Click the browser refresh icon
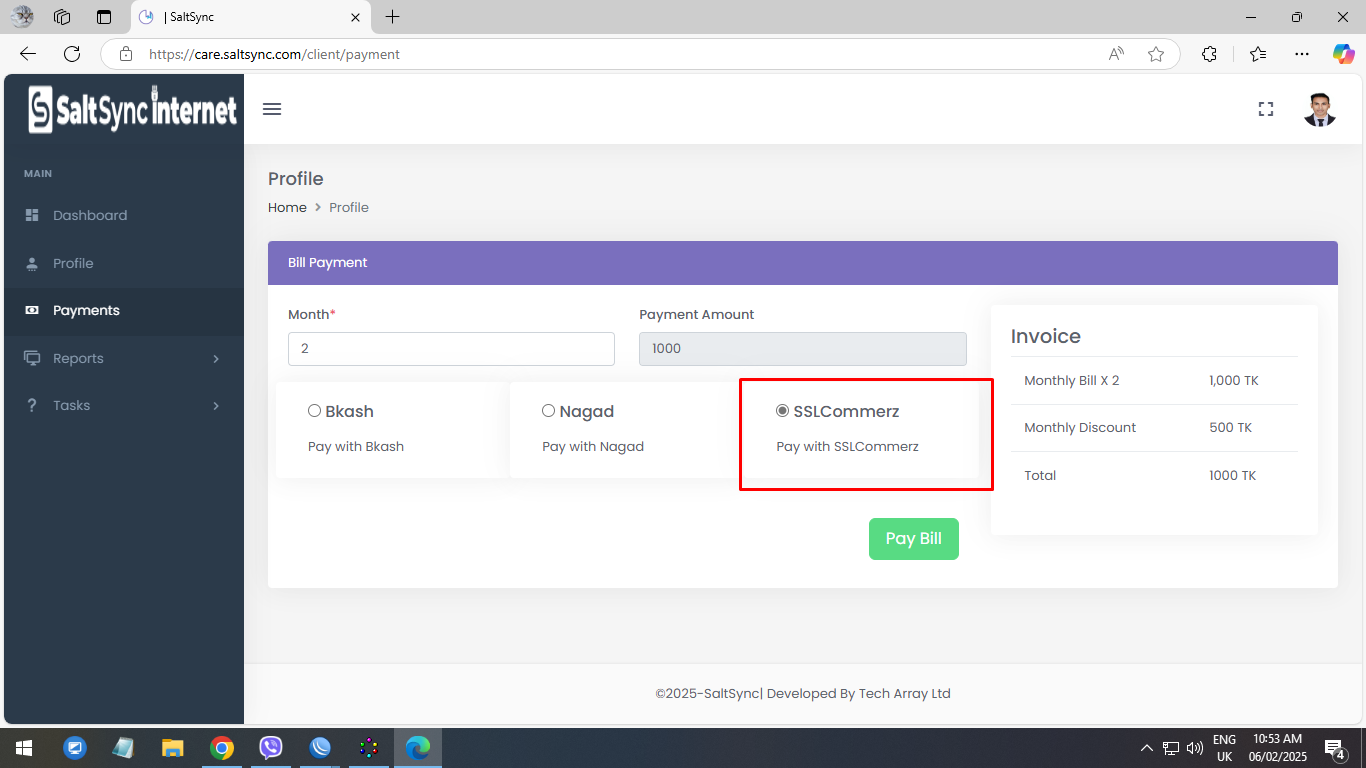This screenshot has height=768, width=1366. [x=72, y=54]
